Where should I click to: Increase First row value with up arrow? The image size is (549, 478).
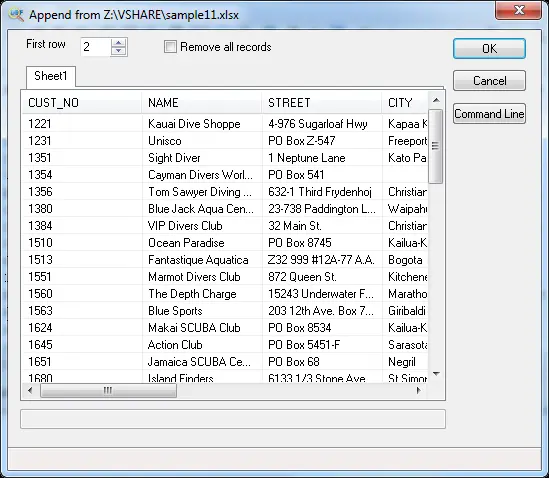click(118, 43)
